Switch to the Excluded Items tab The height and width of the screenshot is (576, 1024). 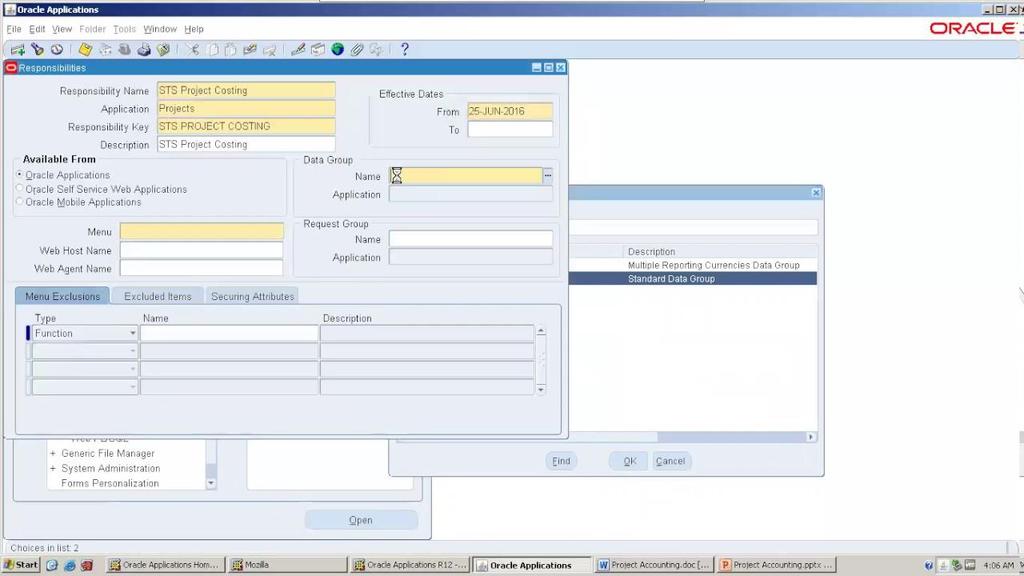[157, 296]
